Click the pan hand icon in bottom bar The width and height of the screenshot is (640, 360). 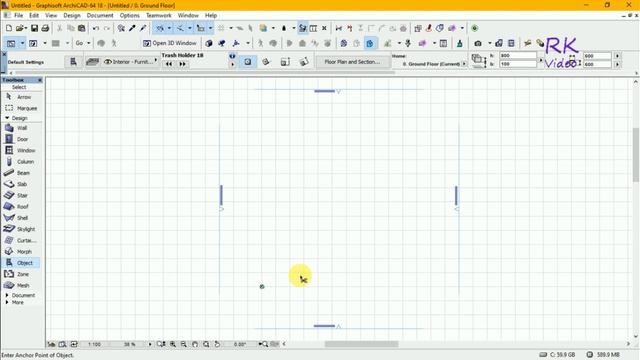tap(195, 344)
